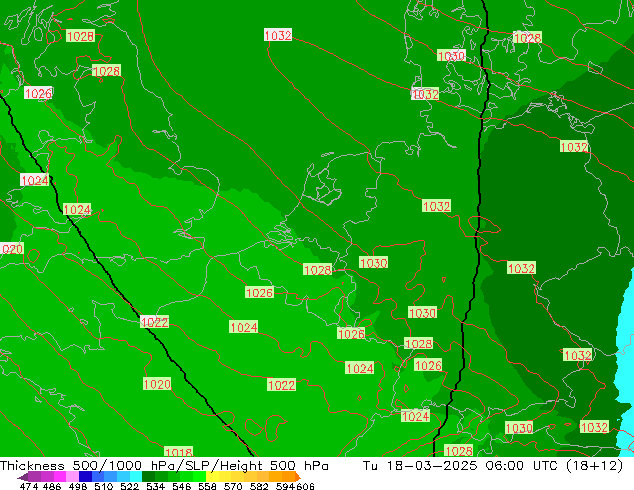Image resolution: width=634 pixels, height=490 pixels.
Task: Click the brightest lime green legend swatch
Action: coord(199,476)
